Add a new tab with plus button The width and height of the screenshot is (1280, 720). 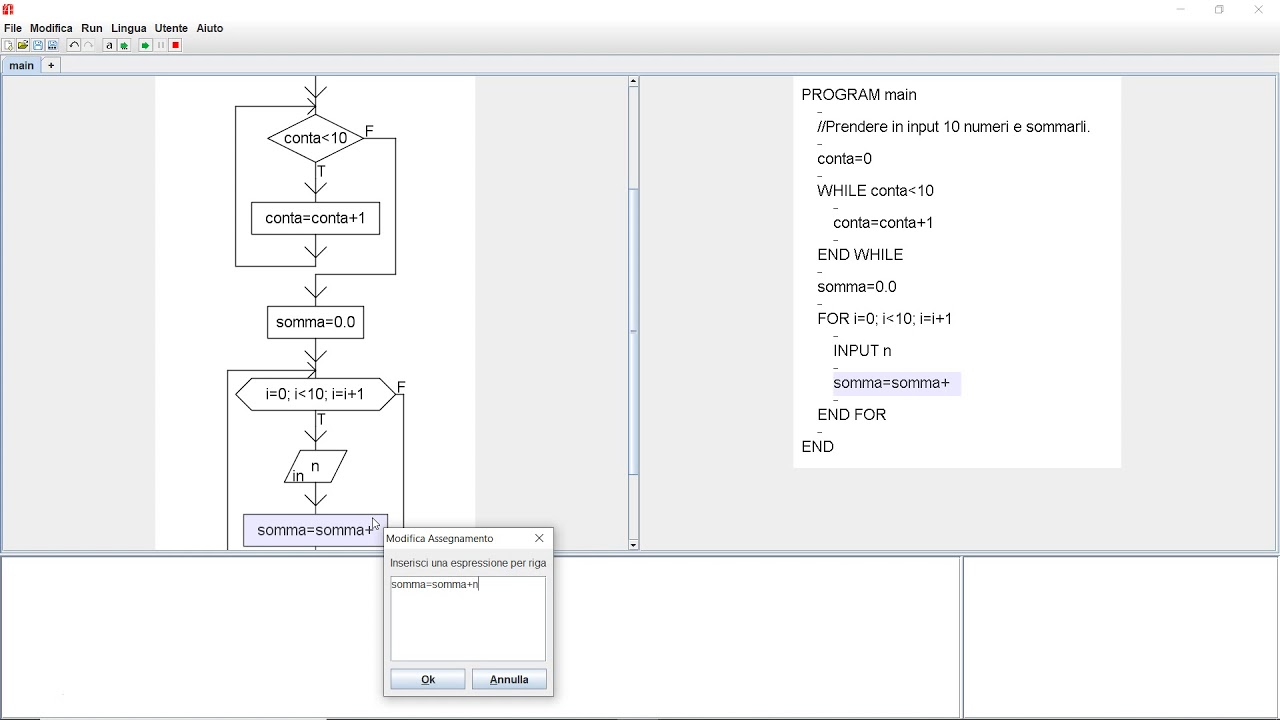tap(51, 65)
